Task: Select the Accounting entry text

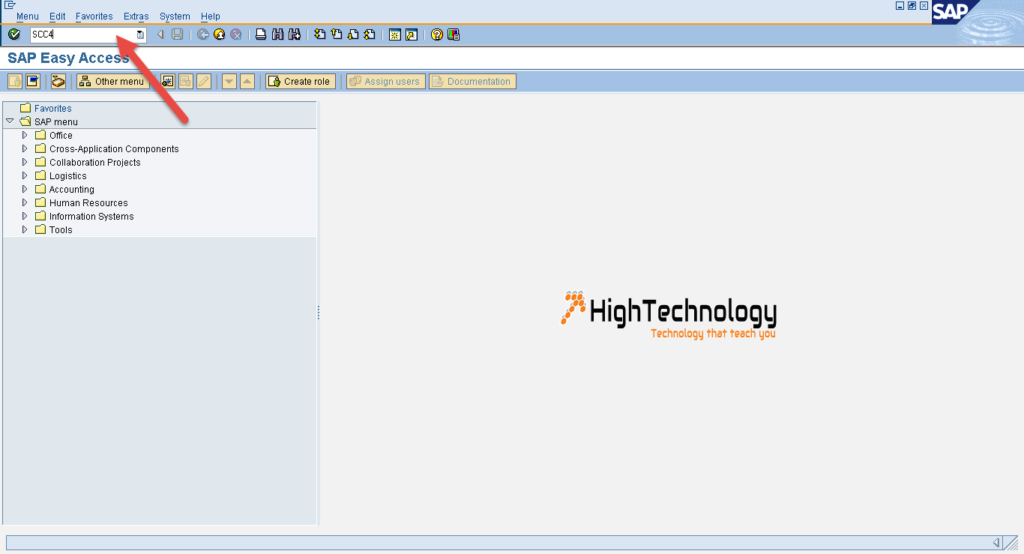Action: (x=72, y=189)
